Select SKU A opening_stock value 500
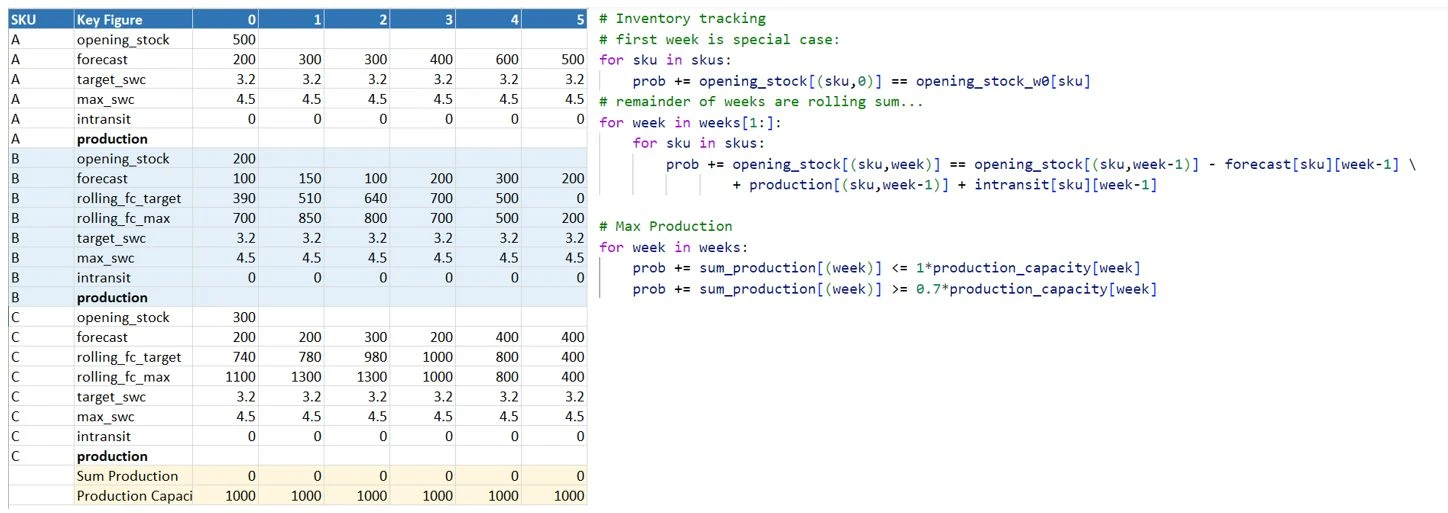 point(225,40)
